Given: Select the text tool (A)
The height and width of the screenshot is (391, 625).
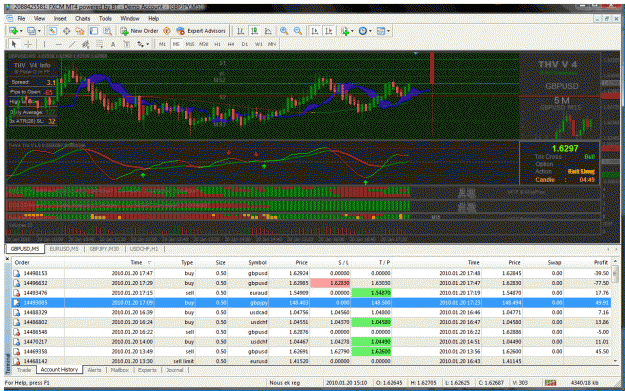Looking at the screenshot, I should point(113,44).
